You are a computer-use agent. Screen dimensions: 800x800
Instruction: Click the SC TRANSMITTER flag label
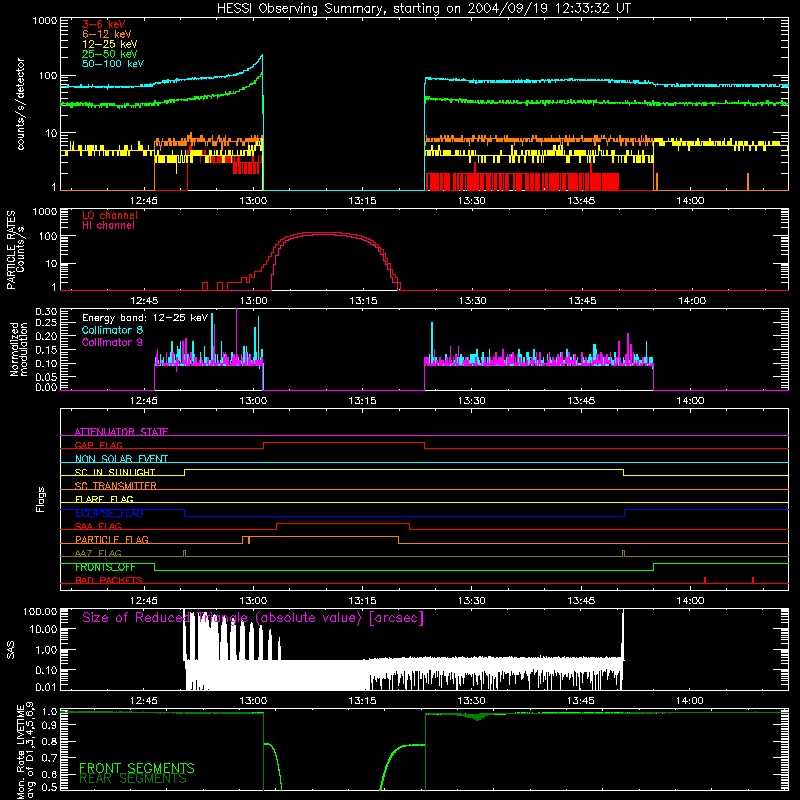click(116, 486)
